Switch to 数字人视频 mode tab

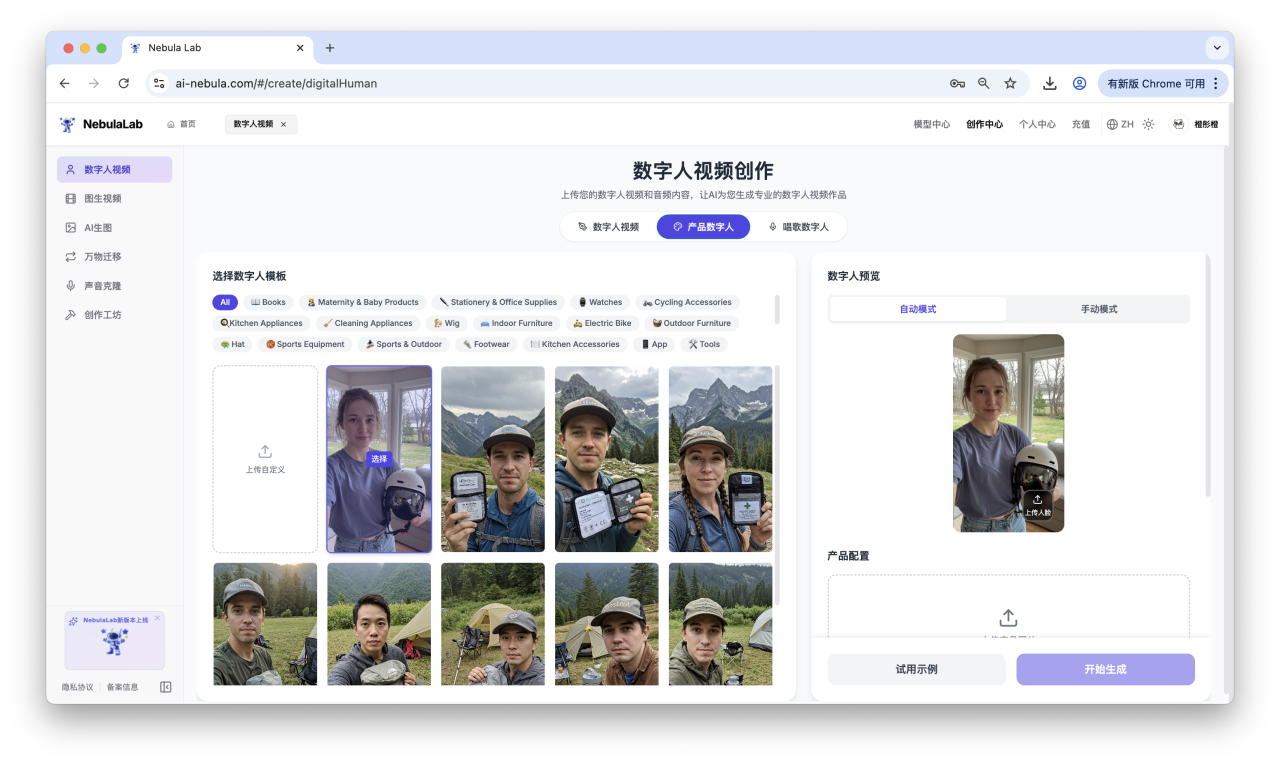coord(608,227)
